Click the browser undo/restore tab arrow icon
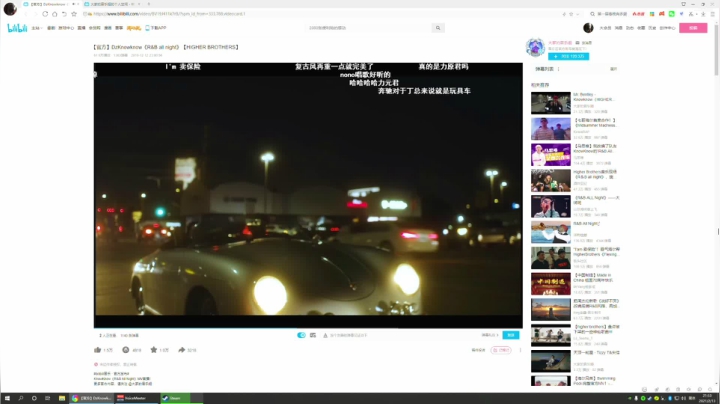The height and width of the screenshot is (404, 720). coord(64,14)
